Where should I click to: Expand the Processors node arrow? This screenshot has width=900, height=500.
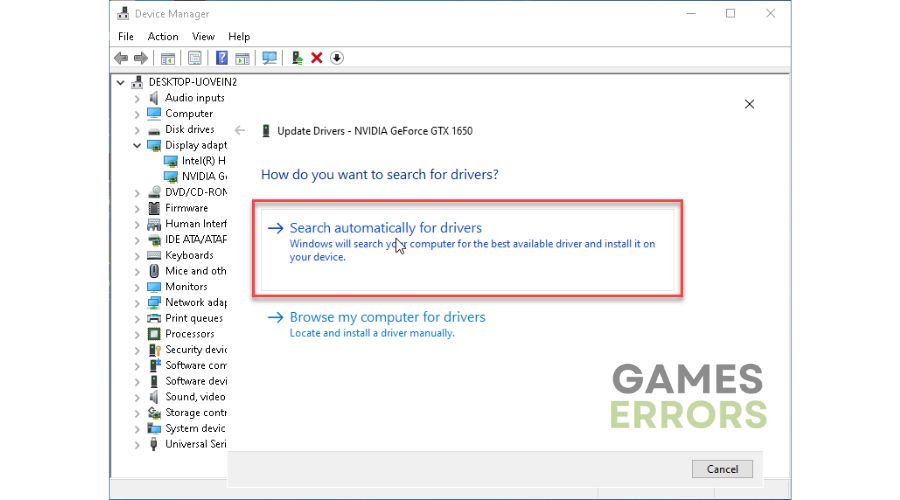coord(137,335)
